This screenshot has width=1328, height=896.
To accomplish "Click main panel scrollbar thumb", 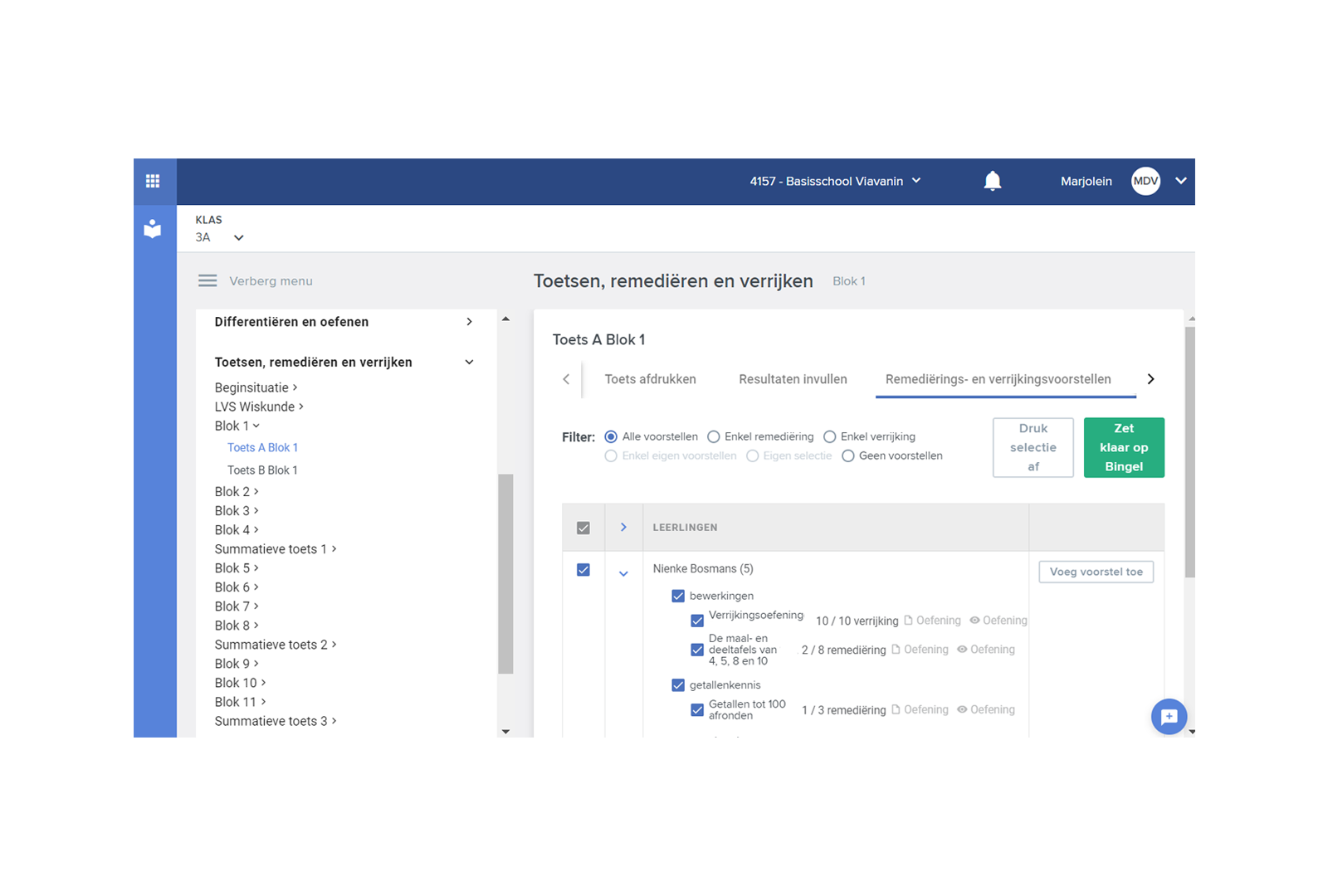I will 1190,452.
